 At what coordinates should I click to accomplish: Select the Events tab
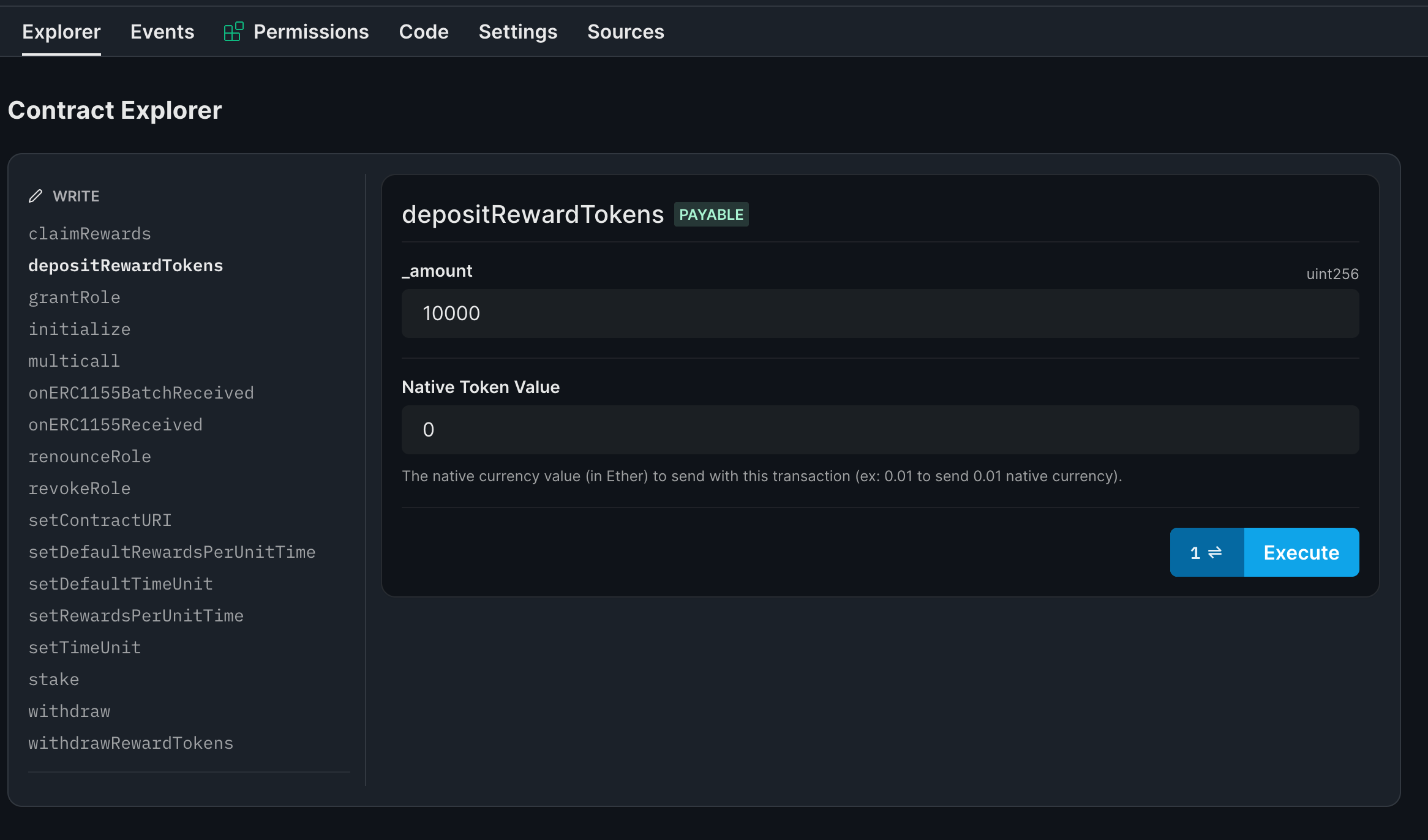pos(162,31)
